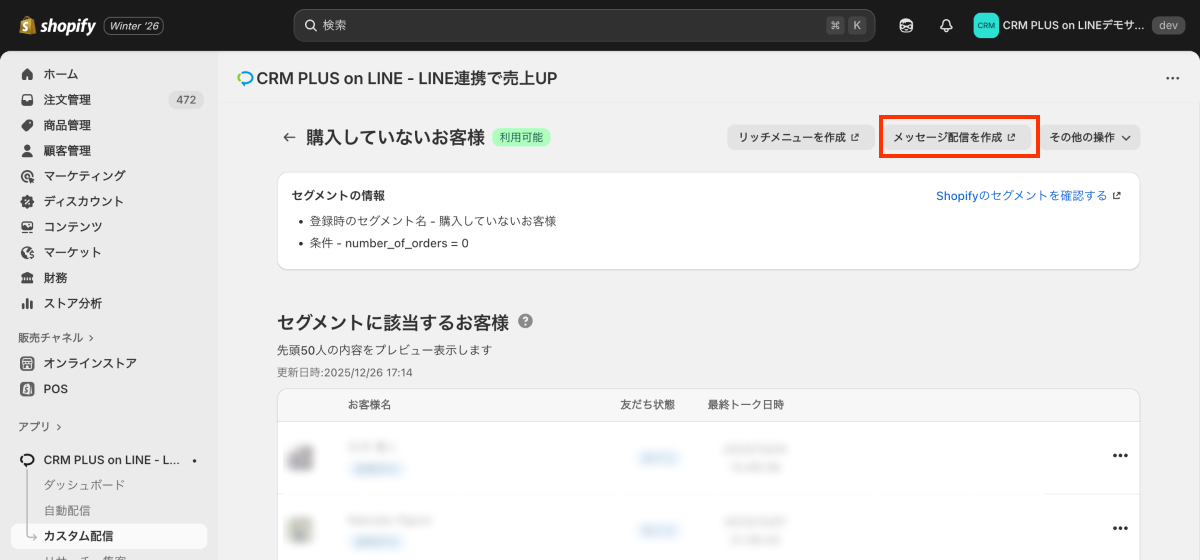Open Shopifyのセグメントを確認する link

pos(1029,196)
